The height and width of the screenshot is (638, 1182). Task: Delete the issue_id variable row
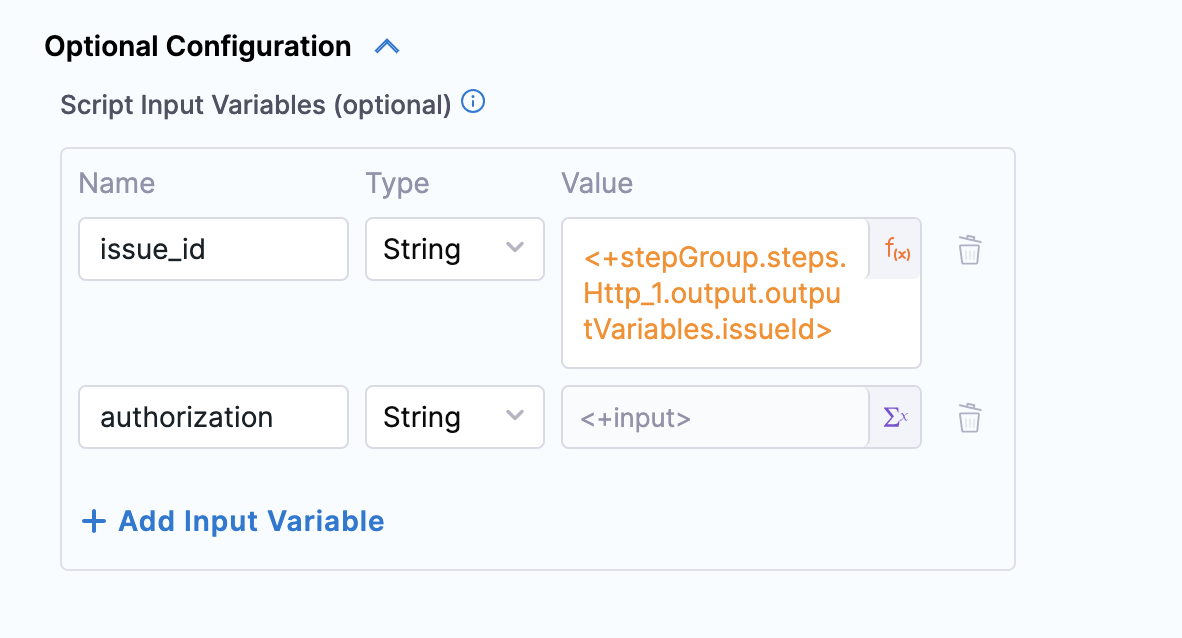click(x=969, y=250)
